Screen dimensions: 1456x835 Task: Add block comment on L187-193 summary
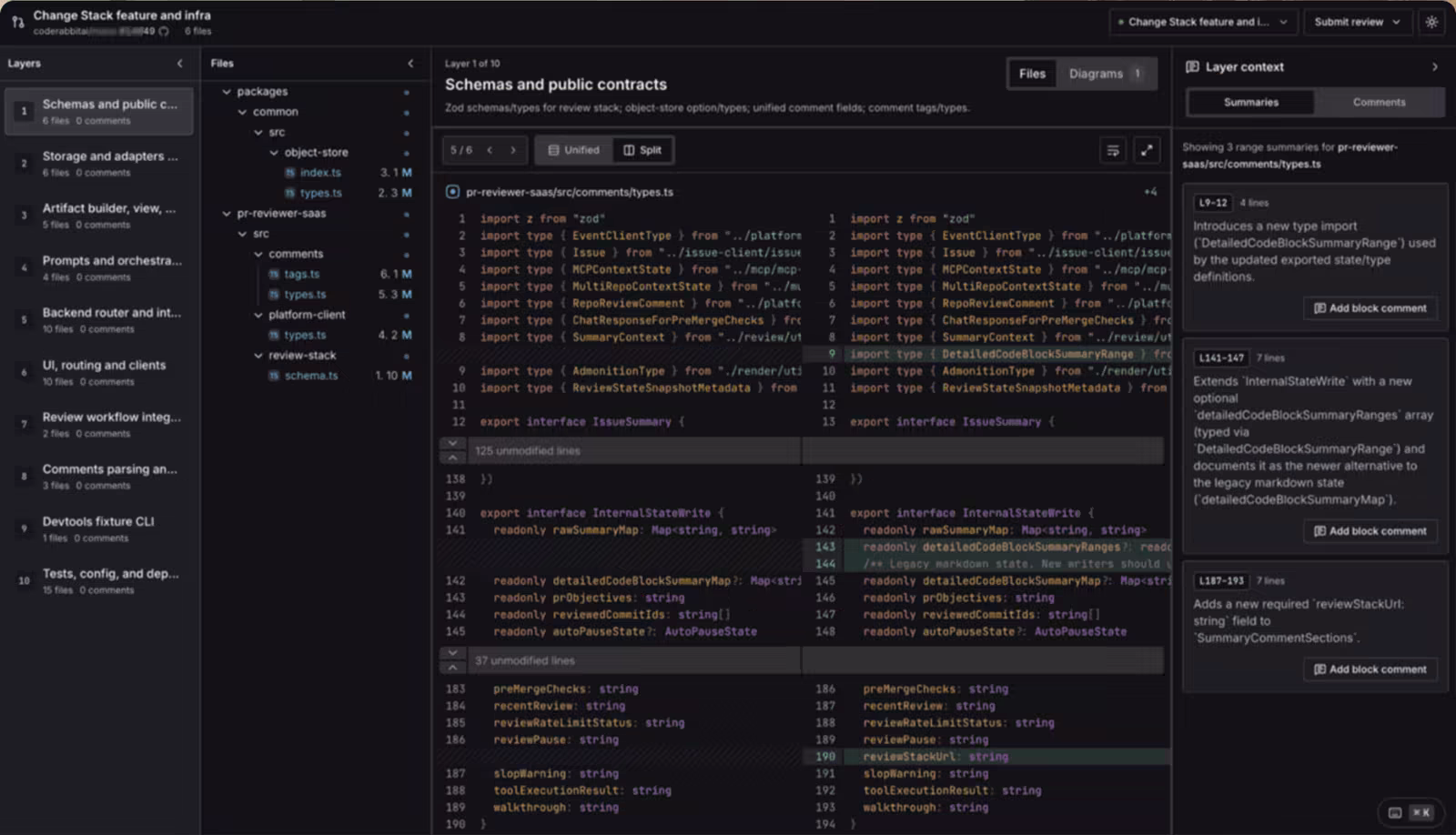point(1370,669)
